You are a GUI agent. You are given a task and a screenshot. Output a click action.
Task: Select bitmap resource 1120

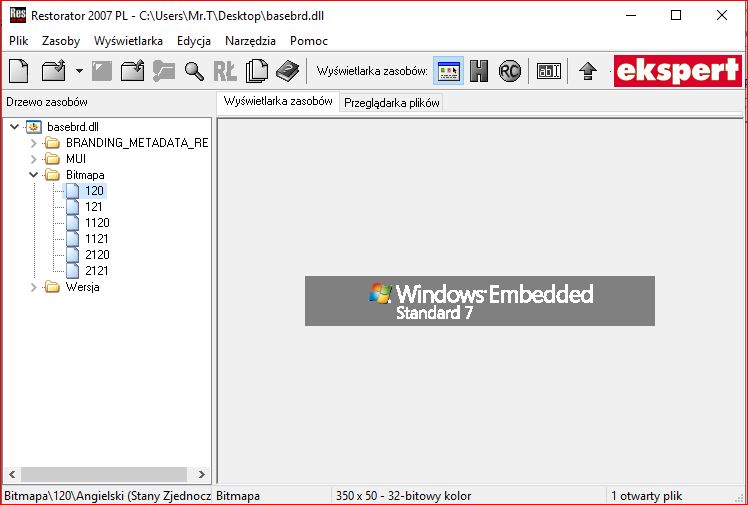[97, 223]
